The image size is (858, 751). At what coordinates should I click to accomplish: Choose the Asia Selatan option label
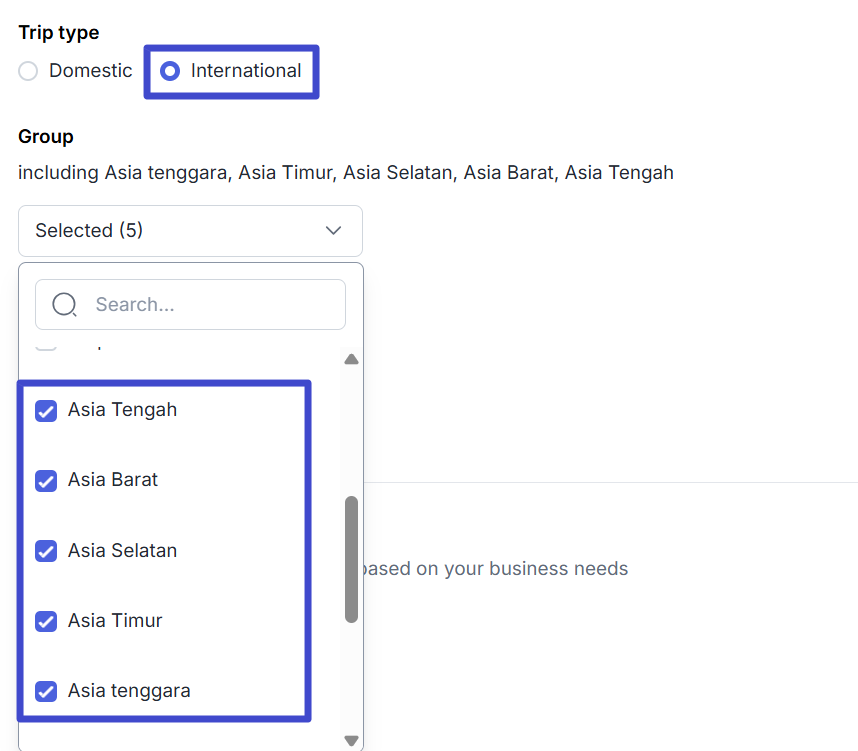(122, 551)
